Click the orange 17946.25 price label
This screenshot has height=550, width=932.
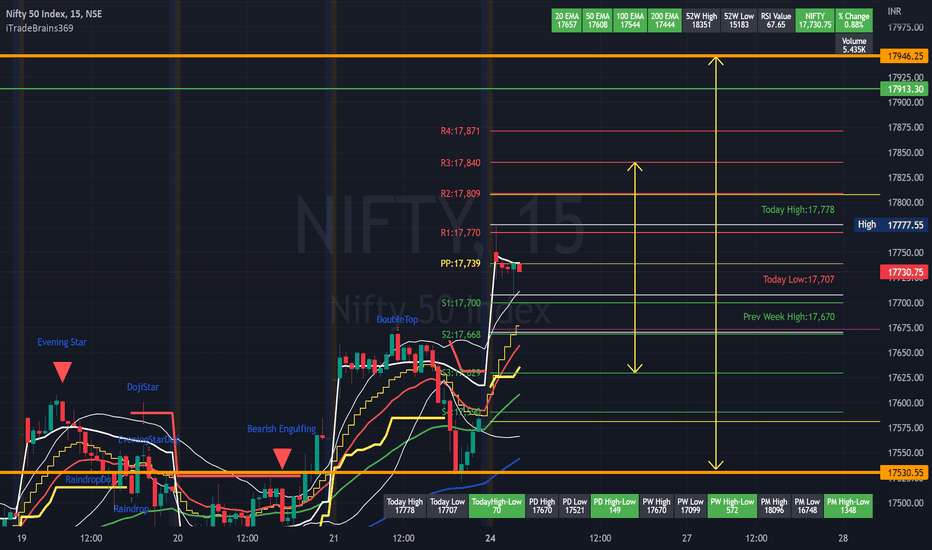click(905, 56)
